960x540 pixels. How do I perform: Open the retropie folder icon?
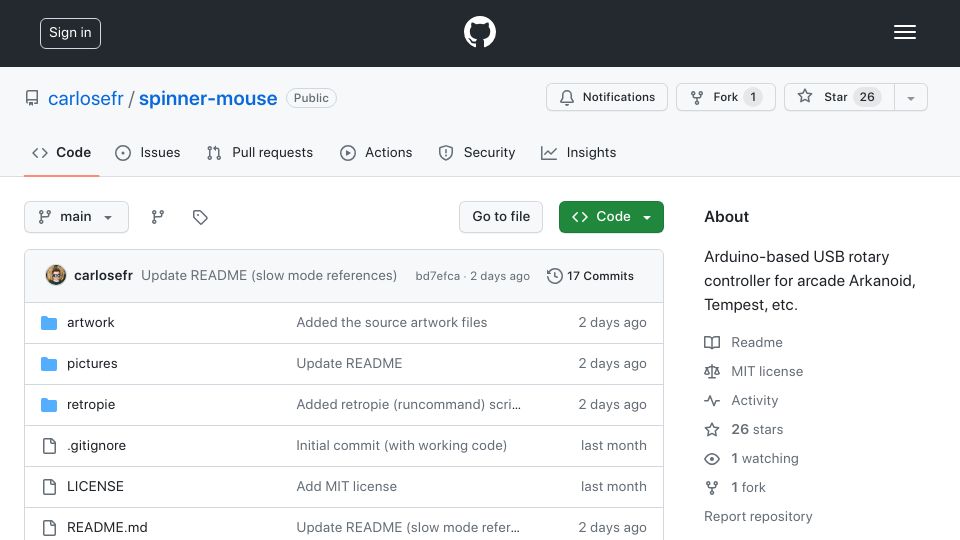pos(49,405)
